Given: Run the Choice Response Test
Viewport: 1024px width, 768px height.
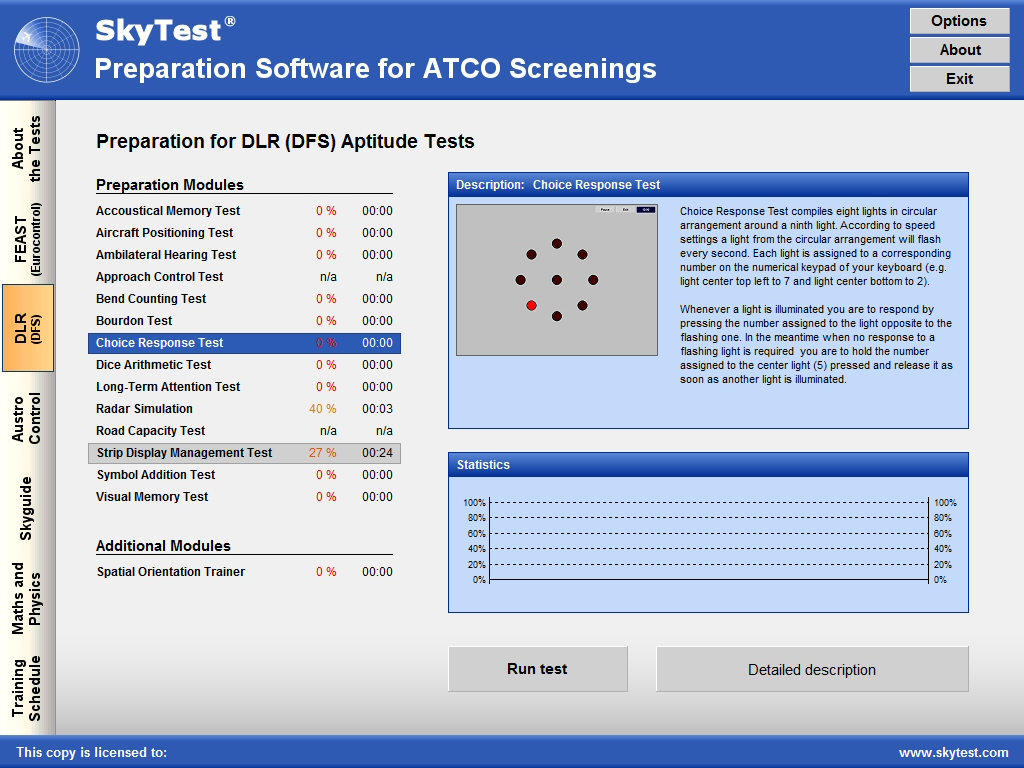Looking at the screenshot, I should 538,669.
